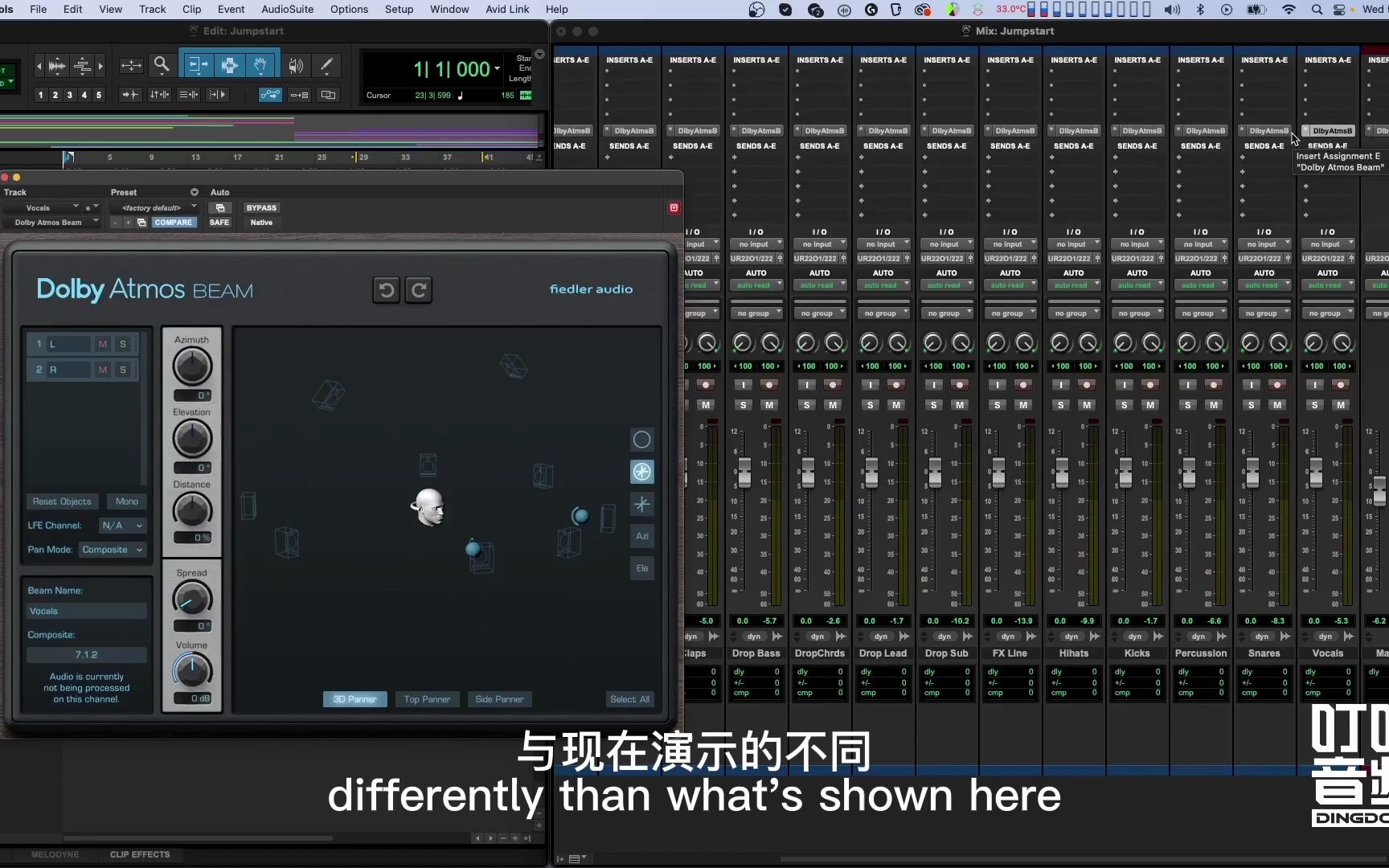The width and height of the screenshot is (1389, 868).
Task: Toggle Layered Editing icon
Action: [x=328, y=95]
